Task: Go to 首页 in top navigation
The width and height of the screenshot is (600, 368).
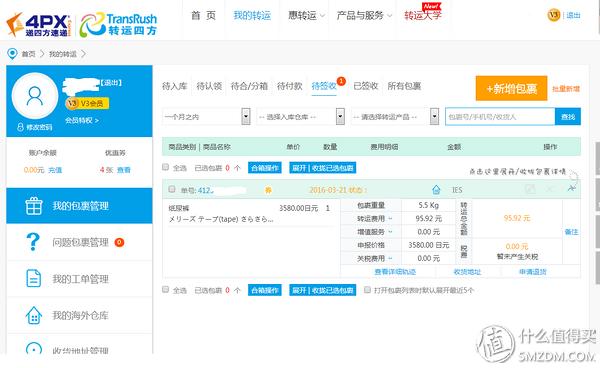Action: pos(204,15)
